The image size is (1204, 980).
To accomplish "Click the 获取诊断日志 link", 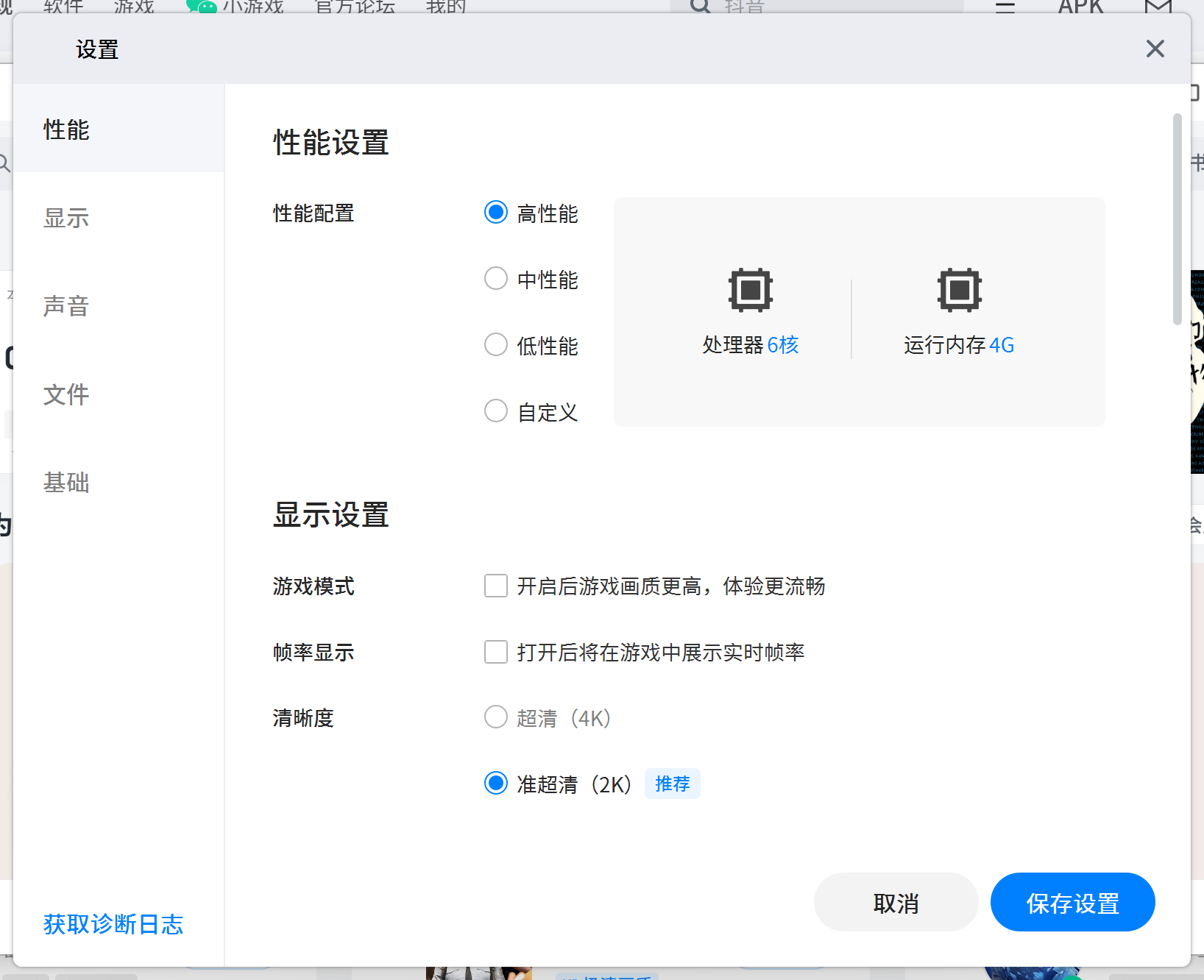I will [113, 924].
